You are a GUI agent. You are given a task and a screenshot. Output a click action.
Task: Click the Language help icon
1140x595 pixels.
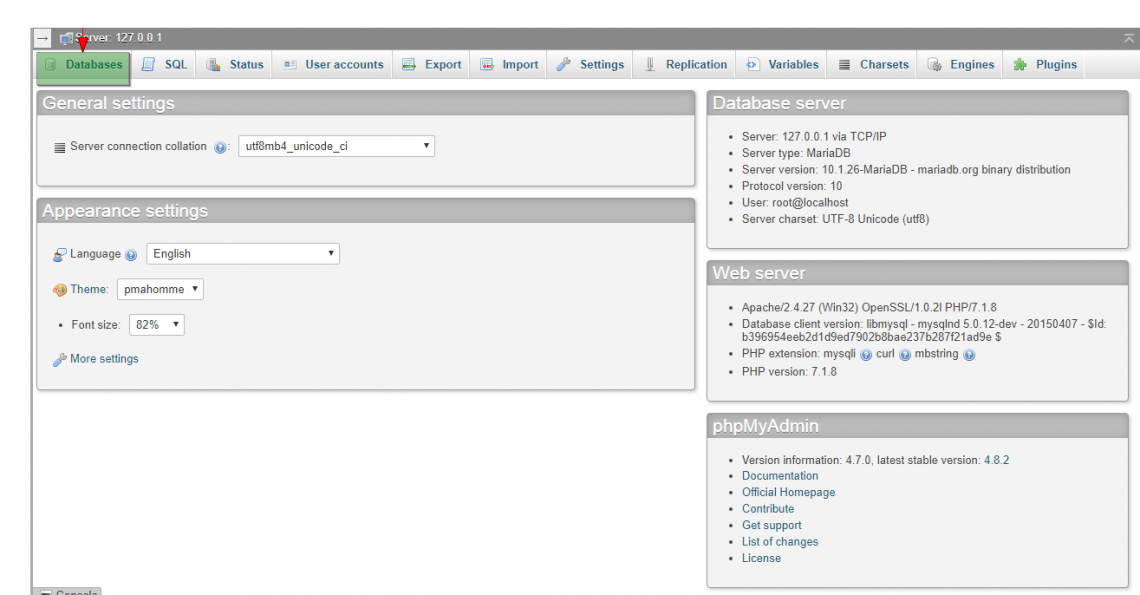(x=131, y=254)
